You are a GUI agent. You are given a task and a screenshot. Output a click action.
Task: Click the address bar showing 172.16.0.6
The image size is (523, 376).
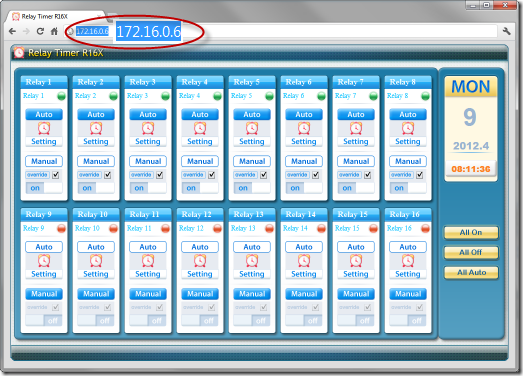[284, 31]
